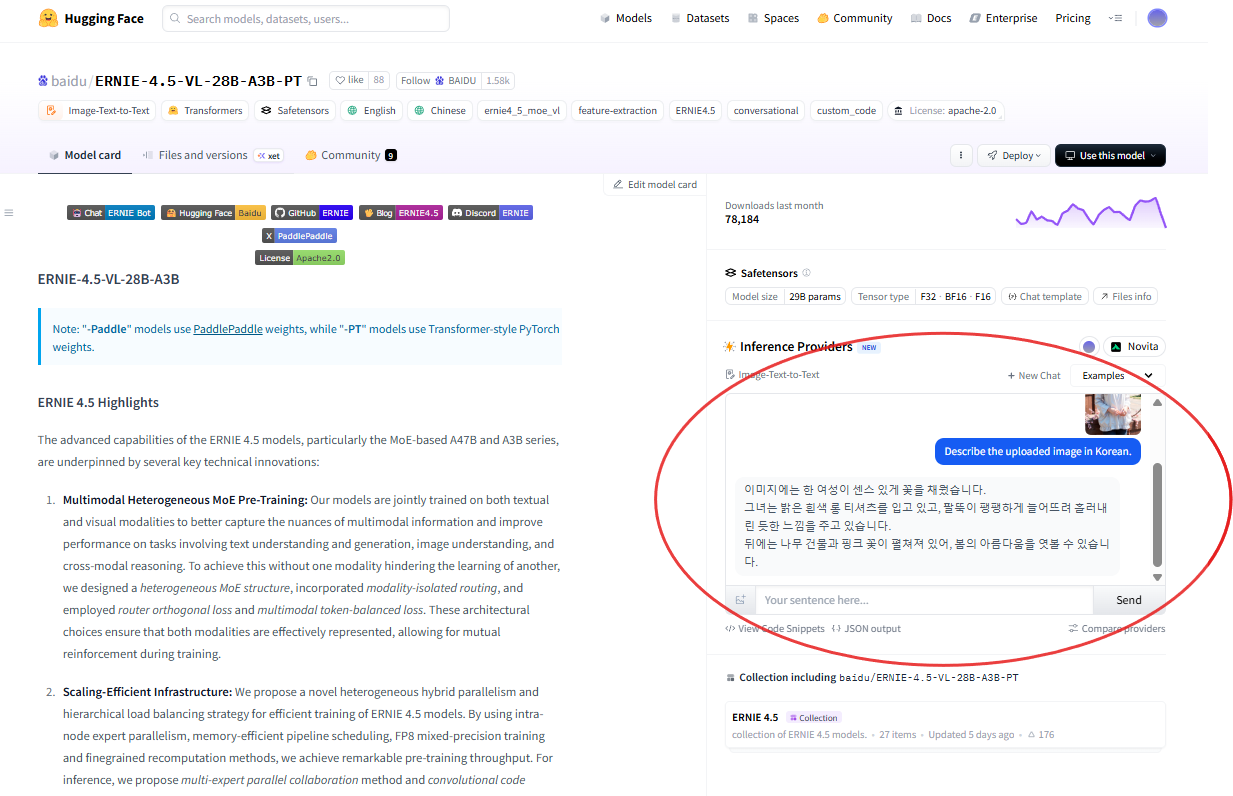Go to Datasets in top navigation
The image size is (1233, 796).
(x=699, y=18)
